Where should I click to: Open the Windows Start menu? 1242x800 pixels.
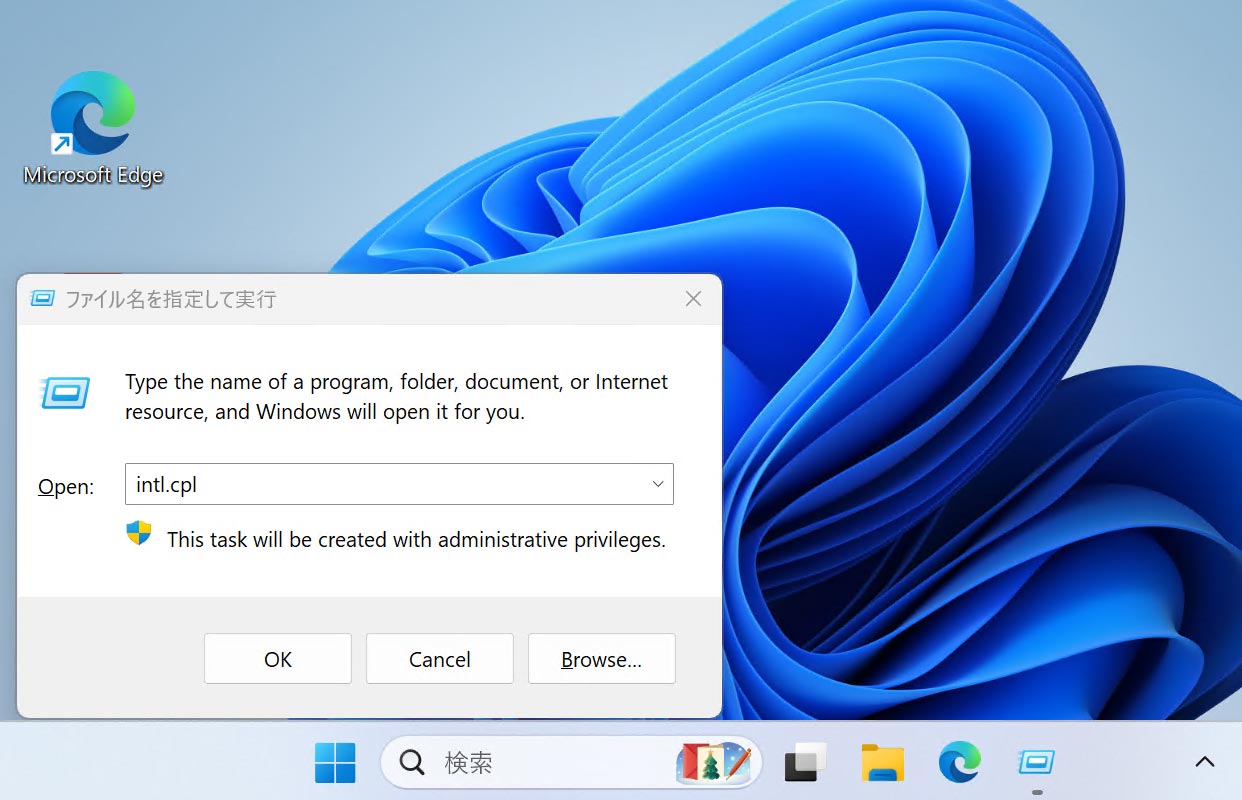(335, 763)
